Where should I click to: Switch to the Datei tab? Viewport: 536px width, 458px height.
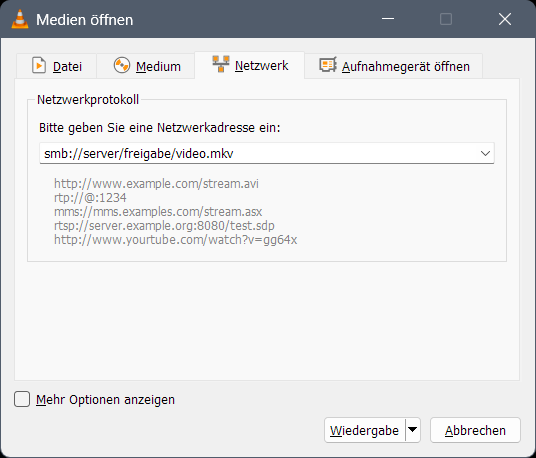(57, 66)
